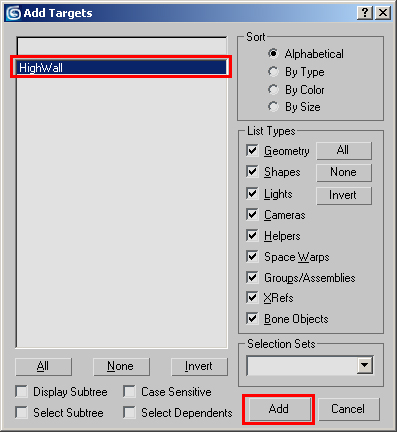Screen dimensions: 397x432
Task: Click the Add button
Action: [x=279, y=409]
